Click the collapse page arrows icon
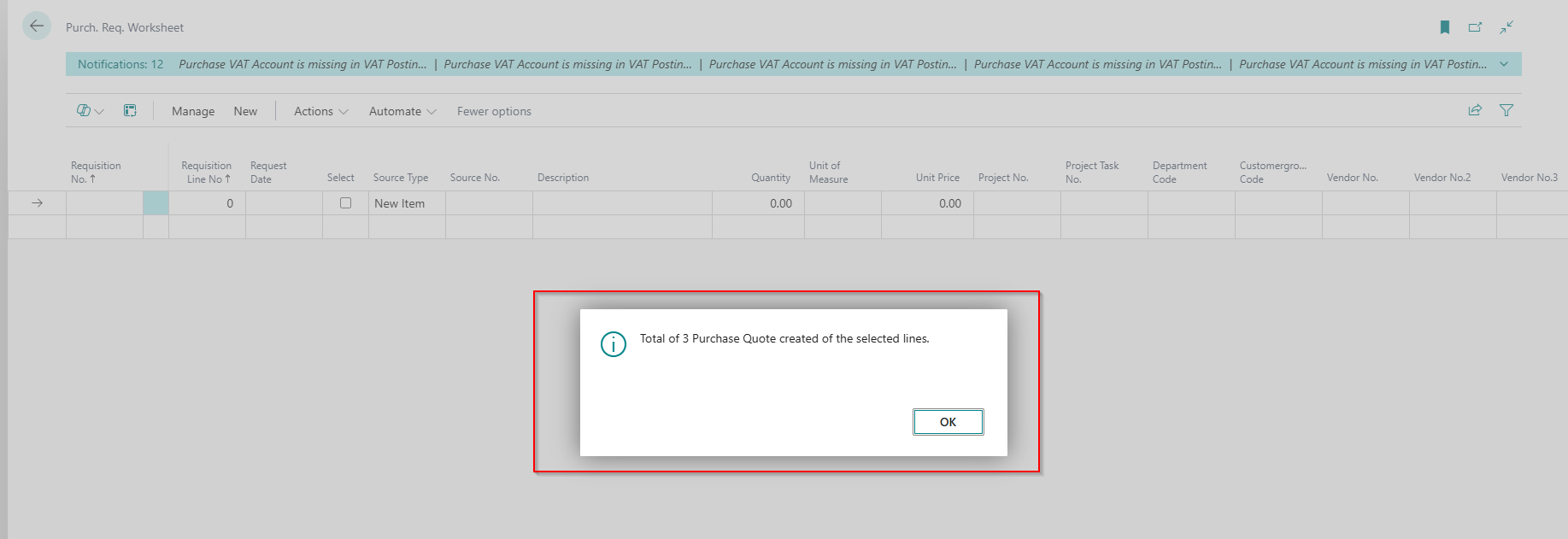The image size is (1568, 539). (1506, 27)
